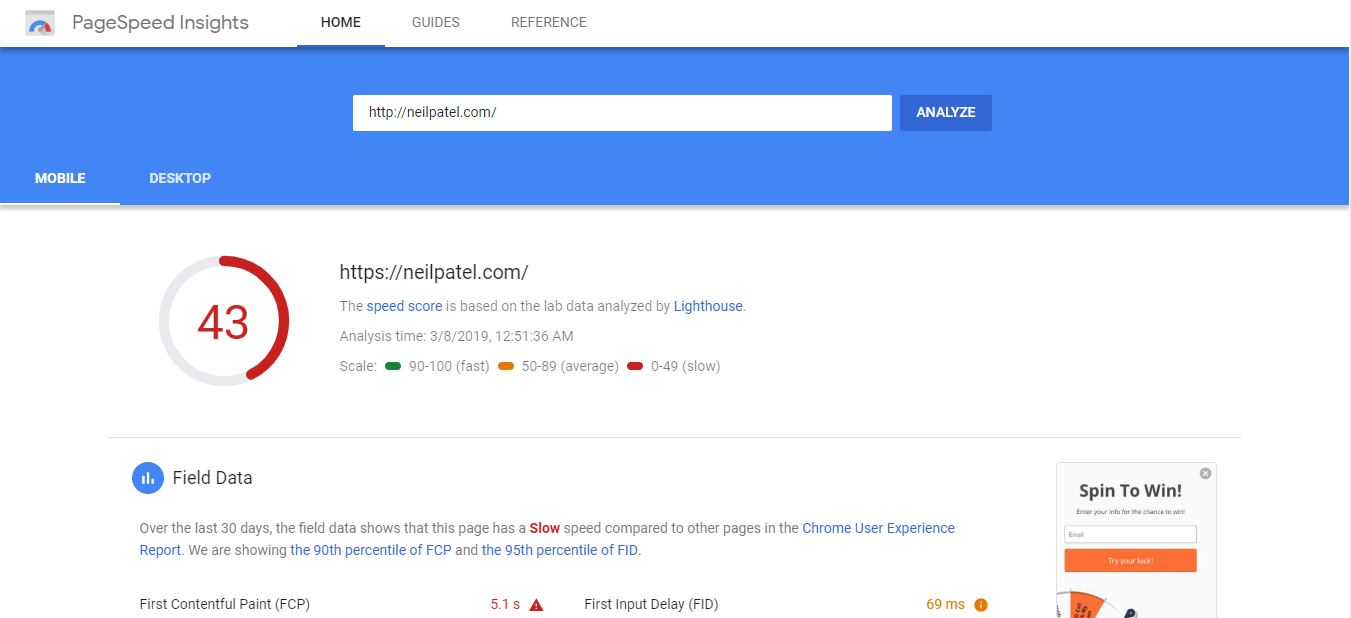The image size is (1351, 618).
Task: Click the First Input Delay (FID) label
Action: pyautogui.click(x=651, y=604)
